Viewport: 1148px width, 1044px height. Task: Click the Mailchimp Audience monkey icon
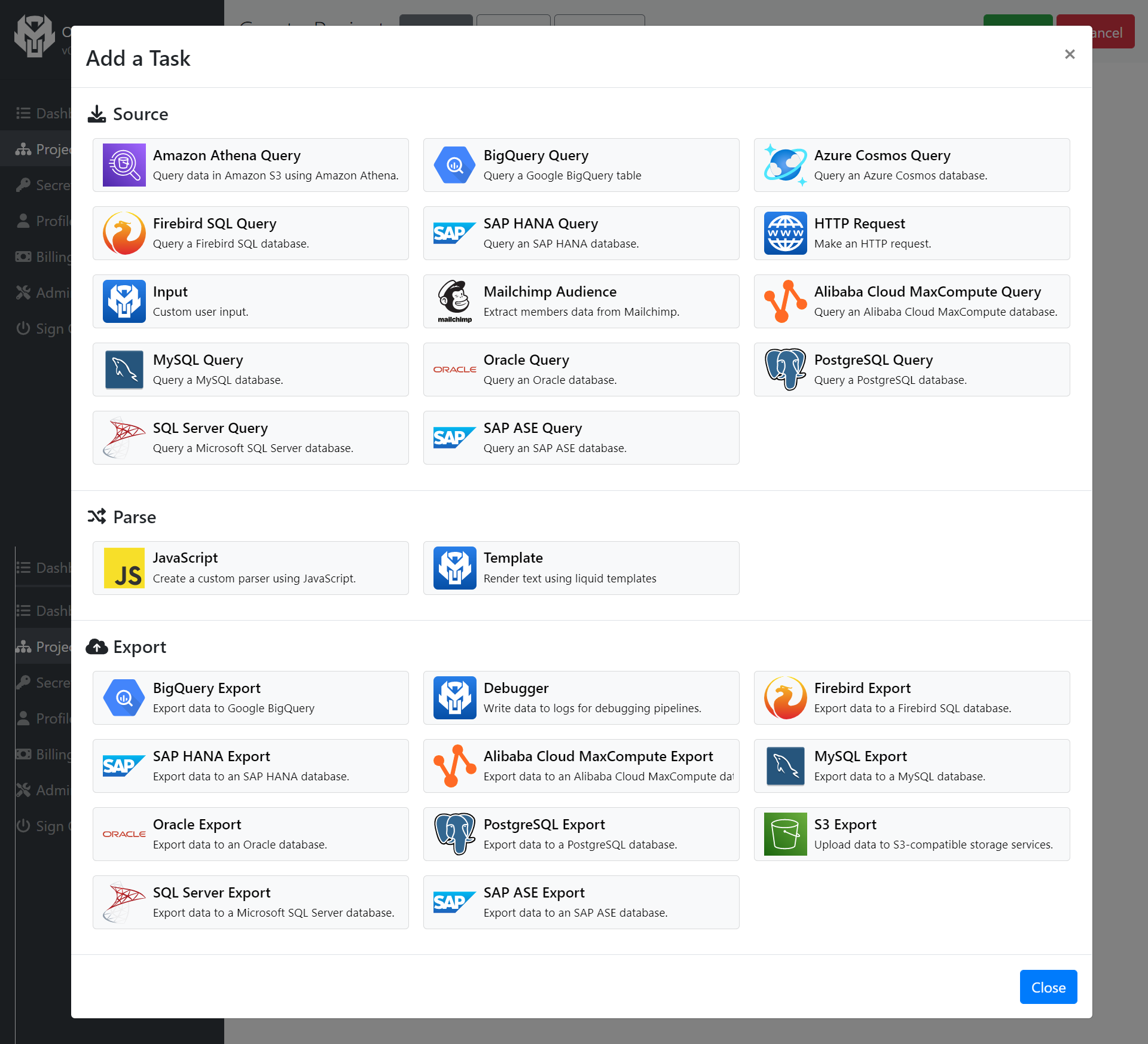coord(454,301)
